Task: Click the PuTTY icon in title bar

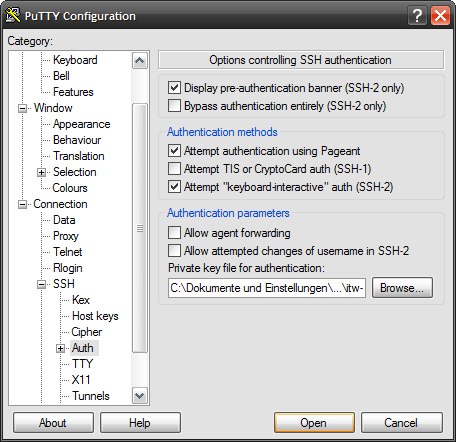Action: pos(13,15)
